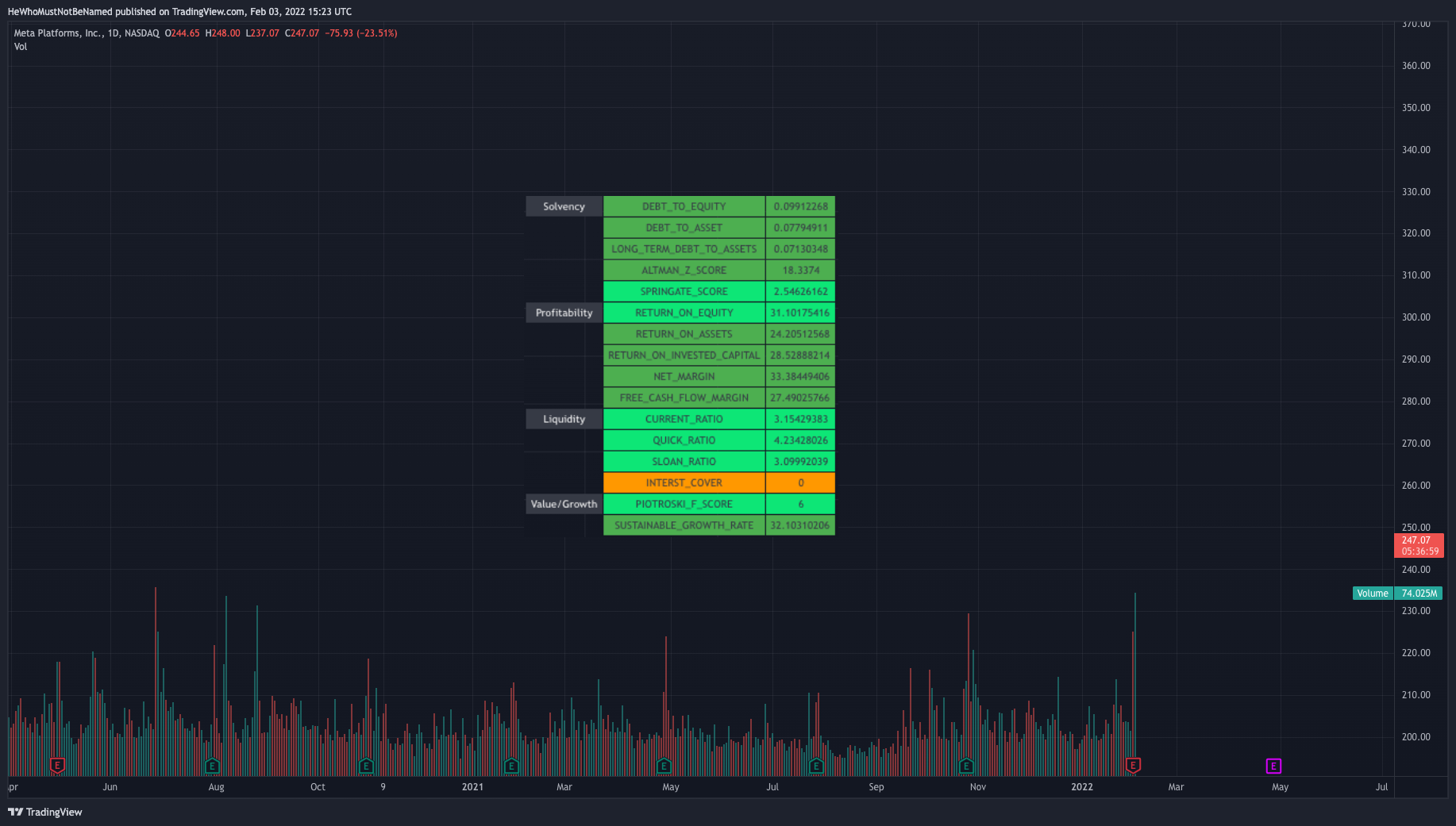The width and height of the screenshot is (1456, 826).
Task: Click the 0.09912268 value cell
Action: (x=800, y=206)
